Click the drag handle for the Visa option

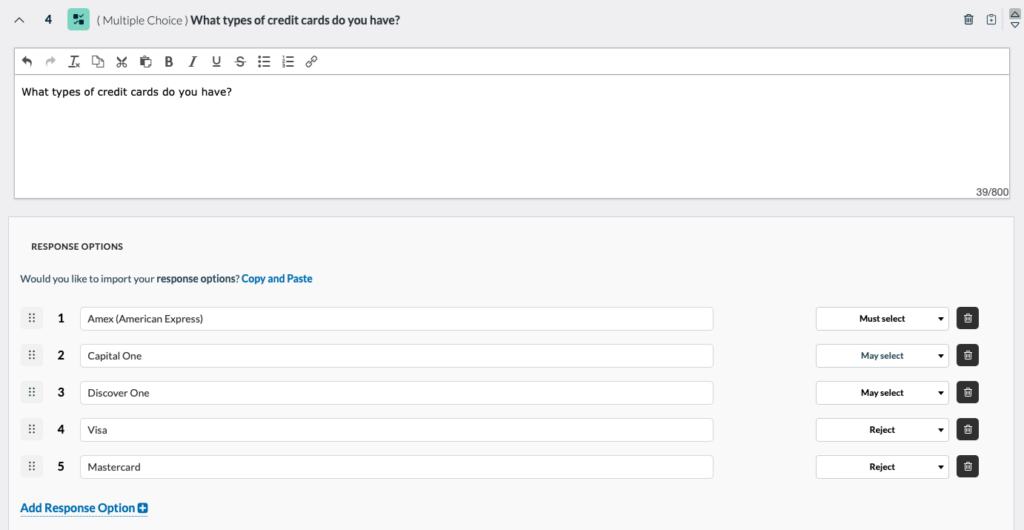(31, 429)
